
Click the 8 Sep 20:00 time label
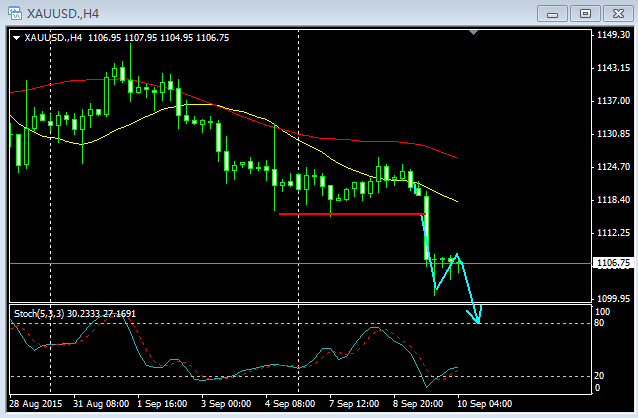(x=418, y=404)
